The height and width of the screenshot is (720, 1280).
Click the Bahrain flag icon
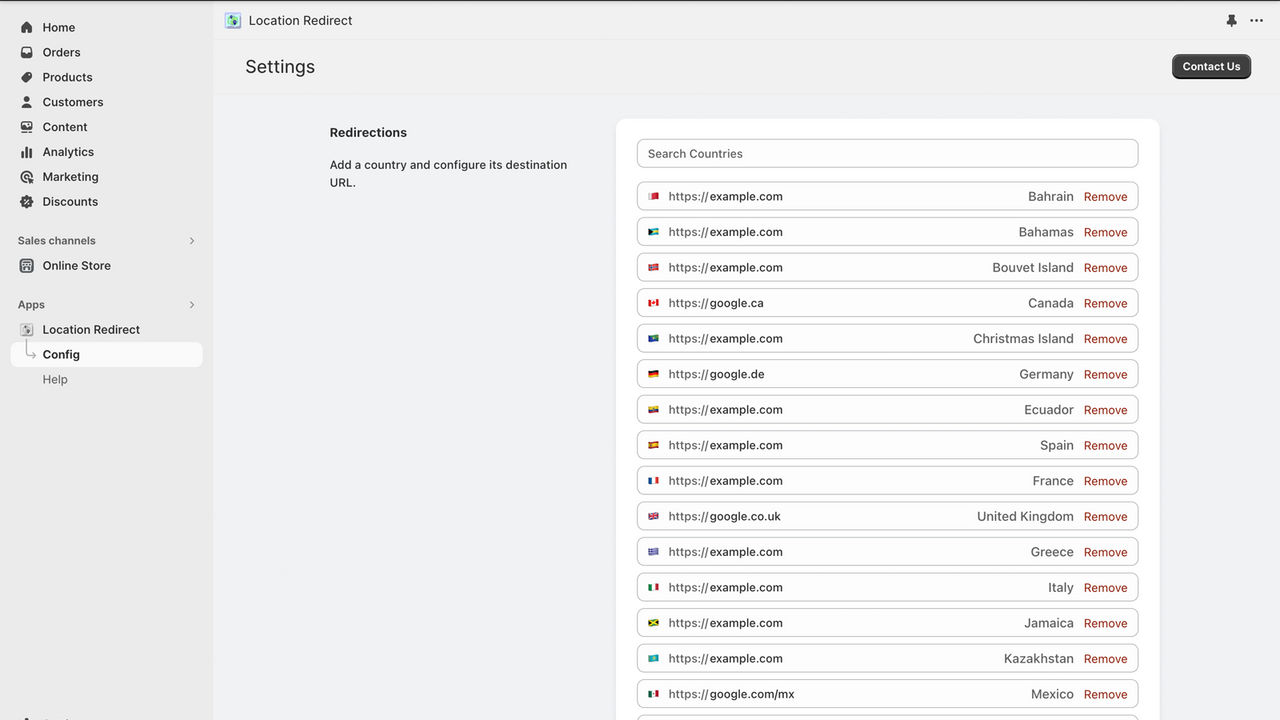coord(654,197)
